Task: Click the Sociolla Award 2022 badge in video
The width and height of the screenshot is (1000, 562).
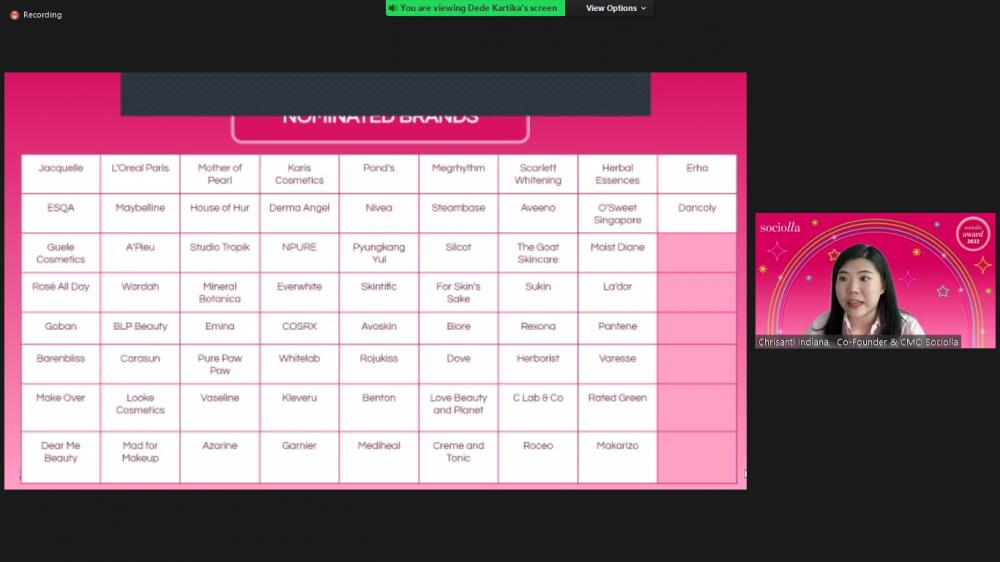Action: click(973, 234)
